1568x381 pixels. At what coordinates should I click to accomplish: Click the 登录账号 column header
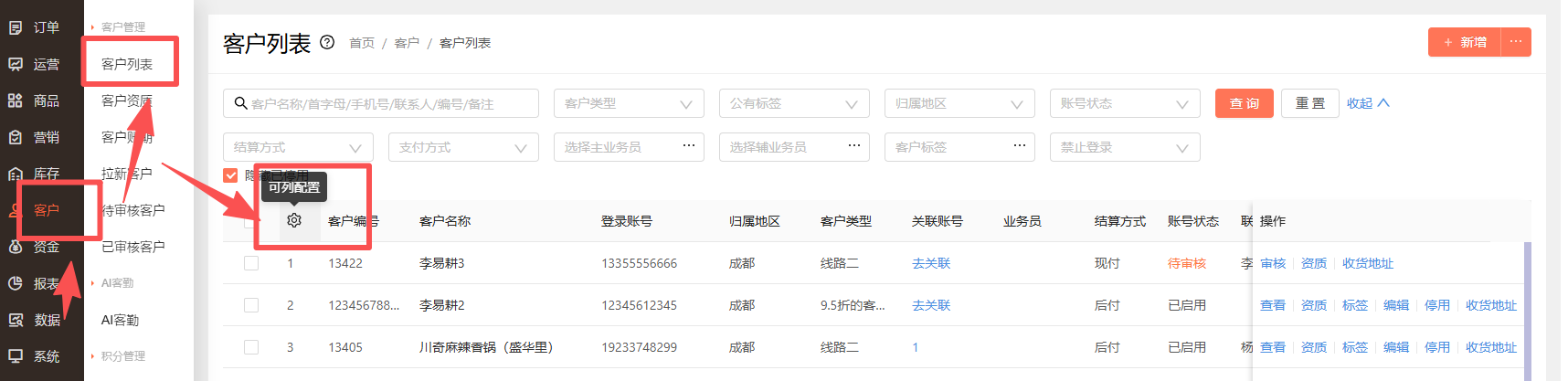pyautogui.click(x=627, y=221)
